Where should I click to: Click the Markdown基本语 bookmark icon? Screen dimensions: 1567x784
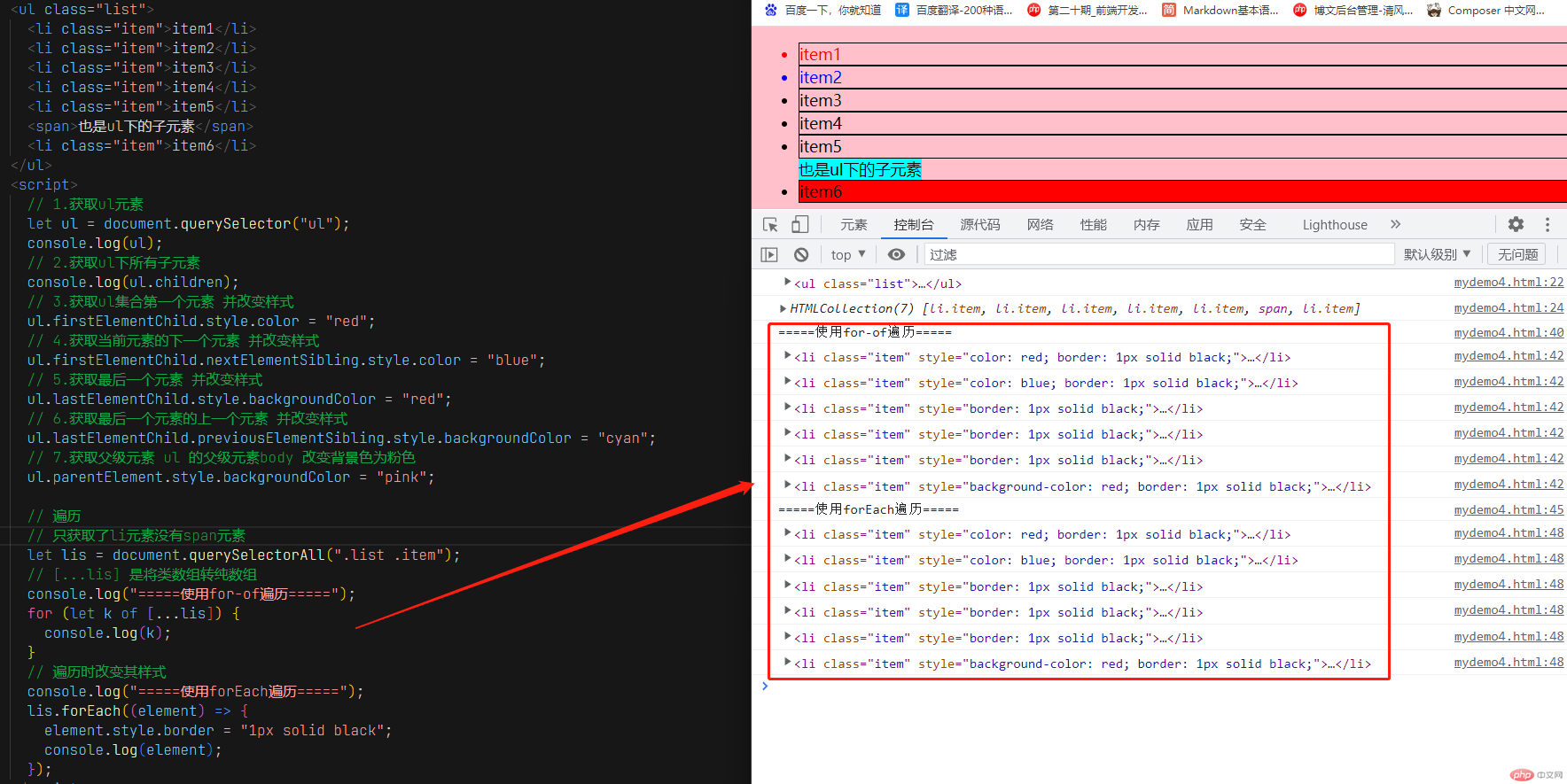point(1169,11)
